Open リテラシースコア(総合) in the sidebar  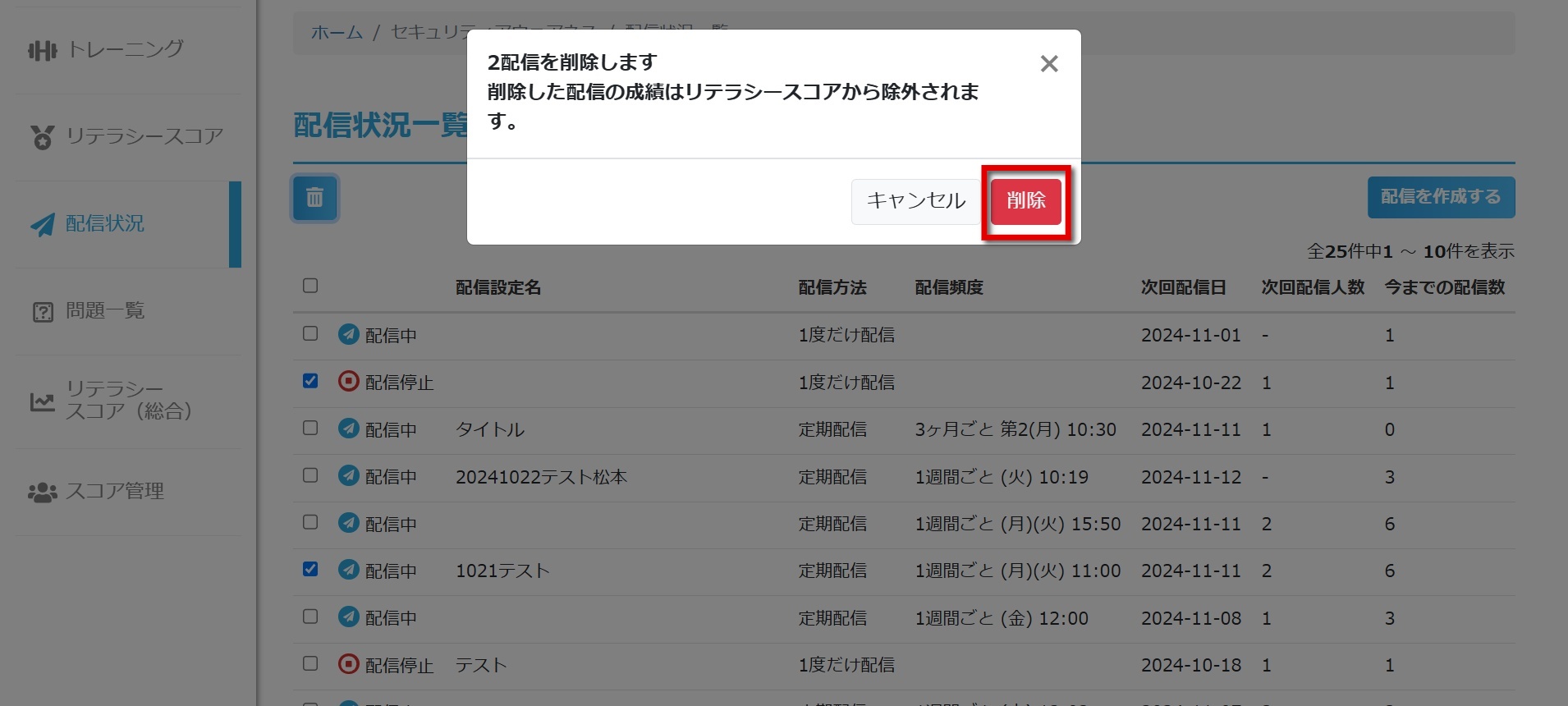[x=129, y=400]
